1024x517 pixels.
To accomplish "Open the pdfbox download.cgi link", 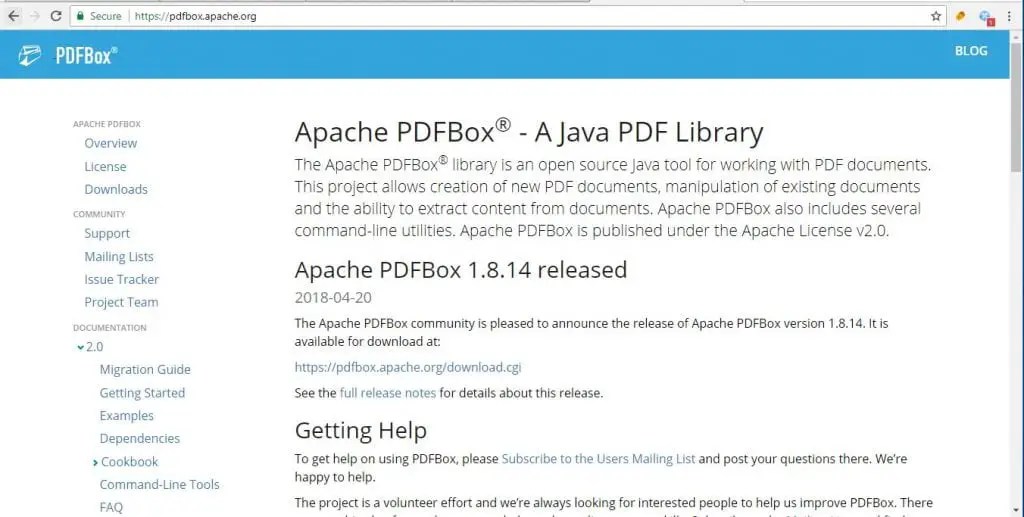I will click(x=408, y=367).
